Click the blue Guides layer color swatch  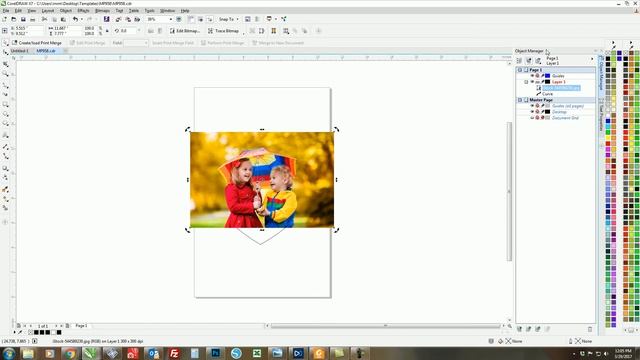tap(548, 76)
